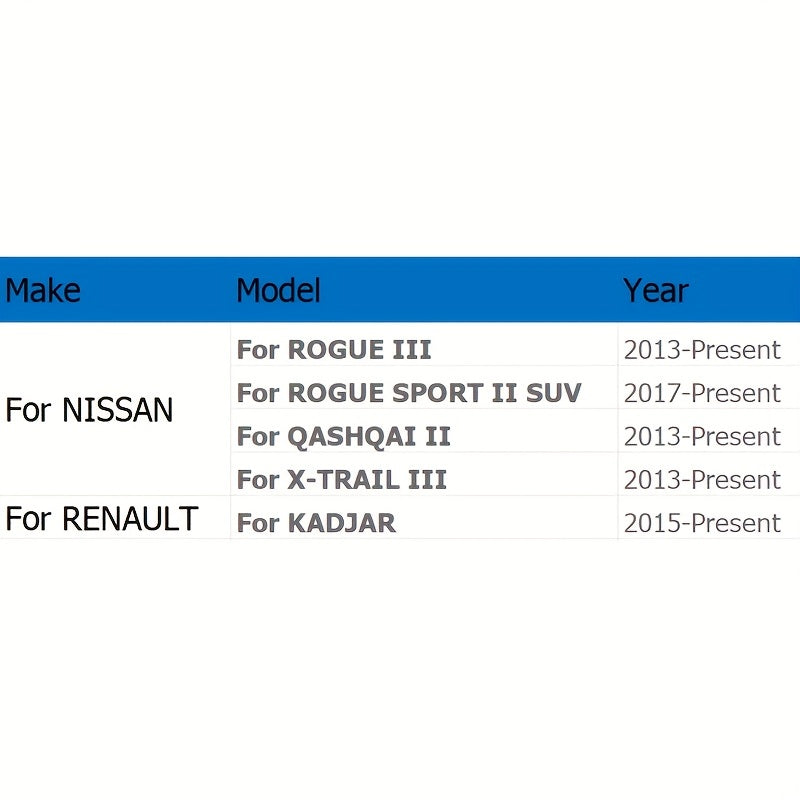Select the For NISSAN make cell

pyautogui.click(x=89, y=410)
